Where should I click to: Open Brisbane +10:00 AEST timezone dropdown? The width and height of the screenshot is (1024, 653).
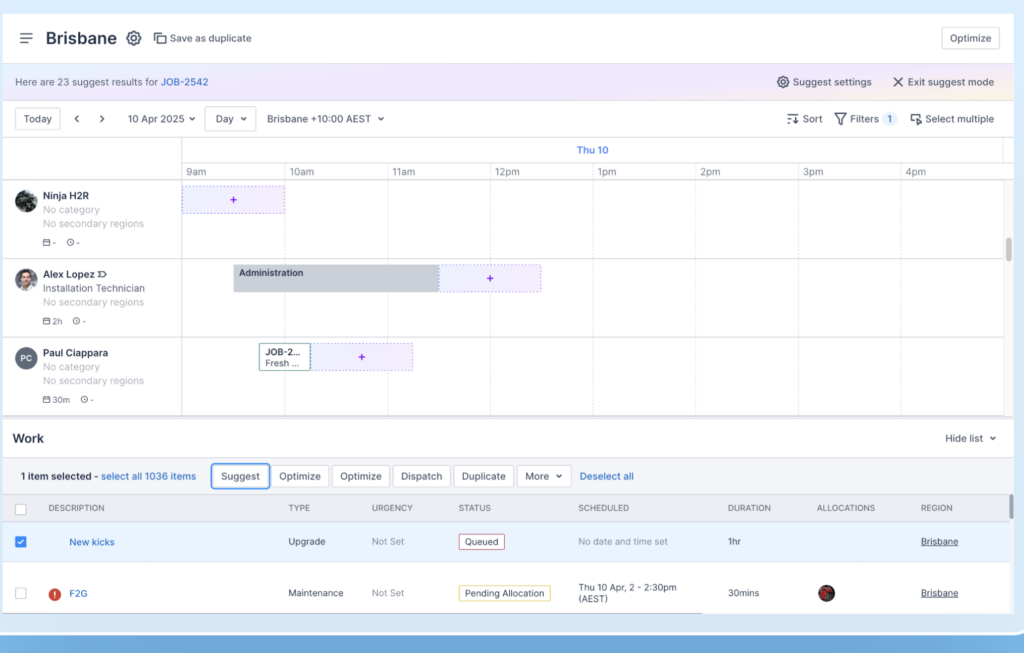[x=325, y=119]
